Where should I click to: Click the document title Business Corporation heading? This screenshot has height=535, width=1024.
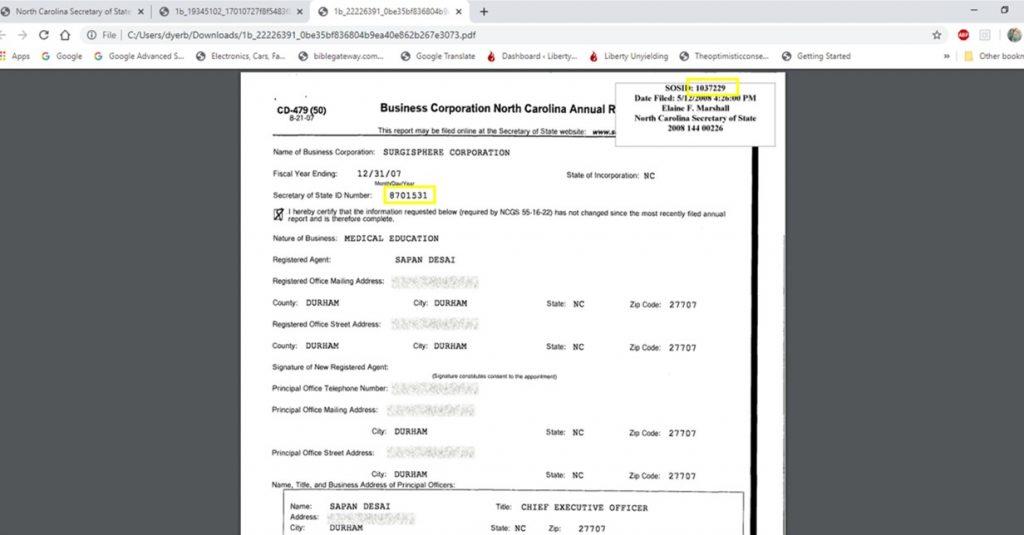497,108
